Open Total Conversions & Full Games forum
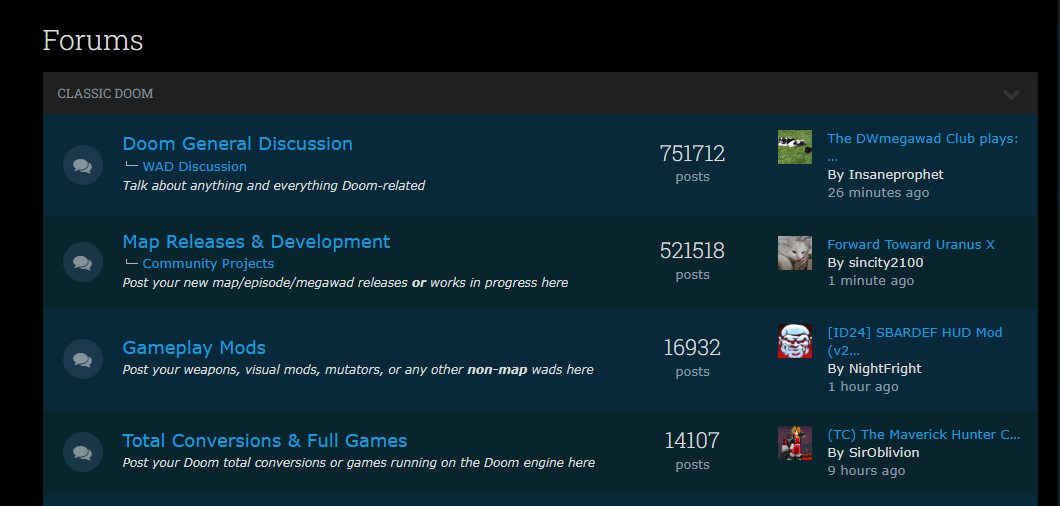The height and width of the screenshot is (506, 1060). point(264,441)
